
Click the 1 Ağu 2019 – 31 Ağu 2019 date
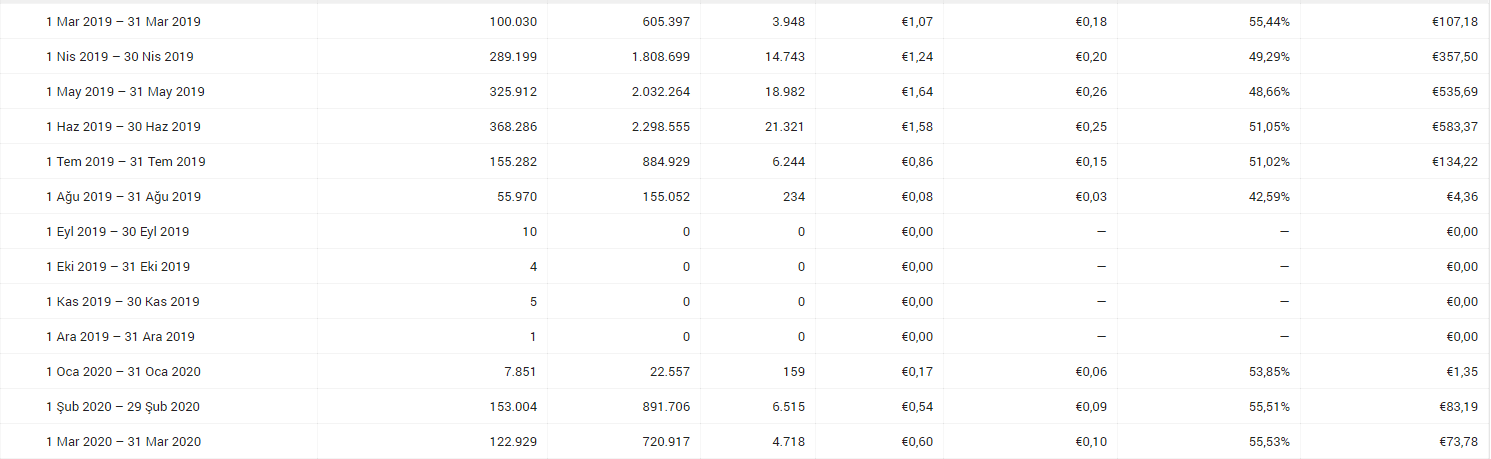[123, 197]
